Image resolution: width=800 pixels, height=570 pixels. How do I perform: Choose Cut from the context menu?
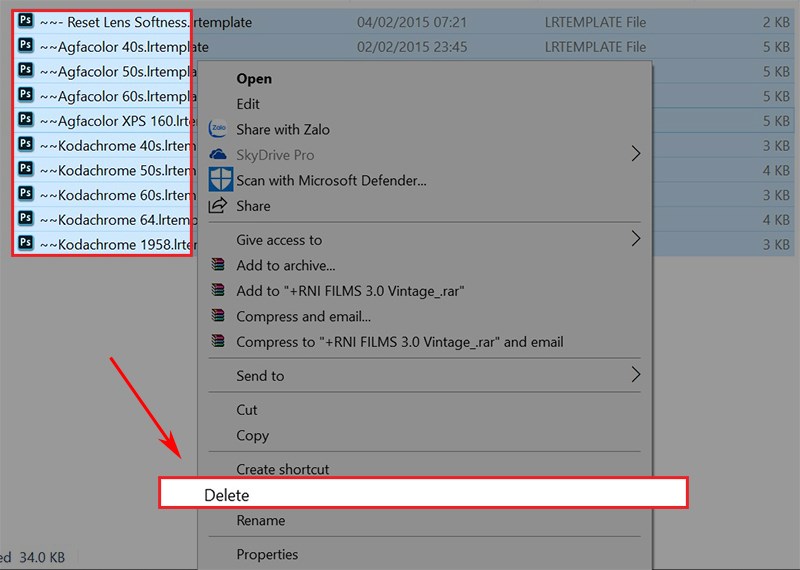(247, 410)
